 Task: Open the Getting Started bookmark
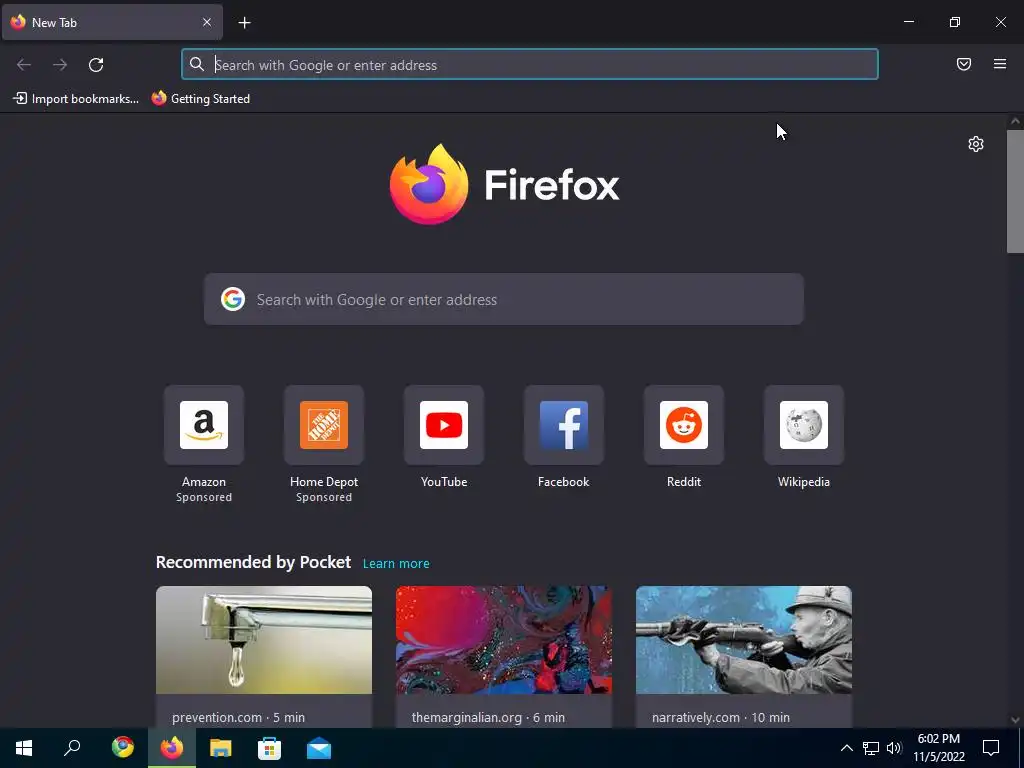(x=200, y=99)
